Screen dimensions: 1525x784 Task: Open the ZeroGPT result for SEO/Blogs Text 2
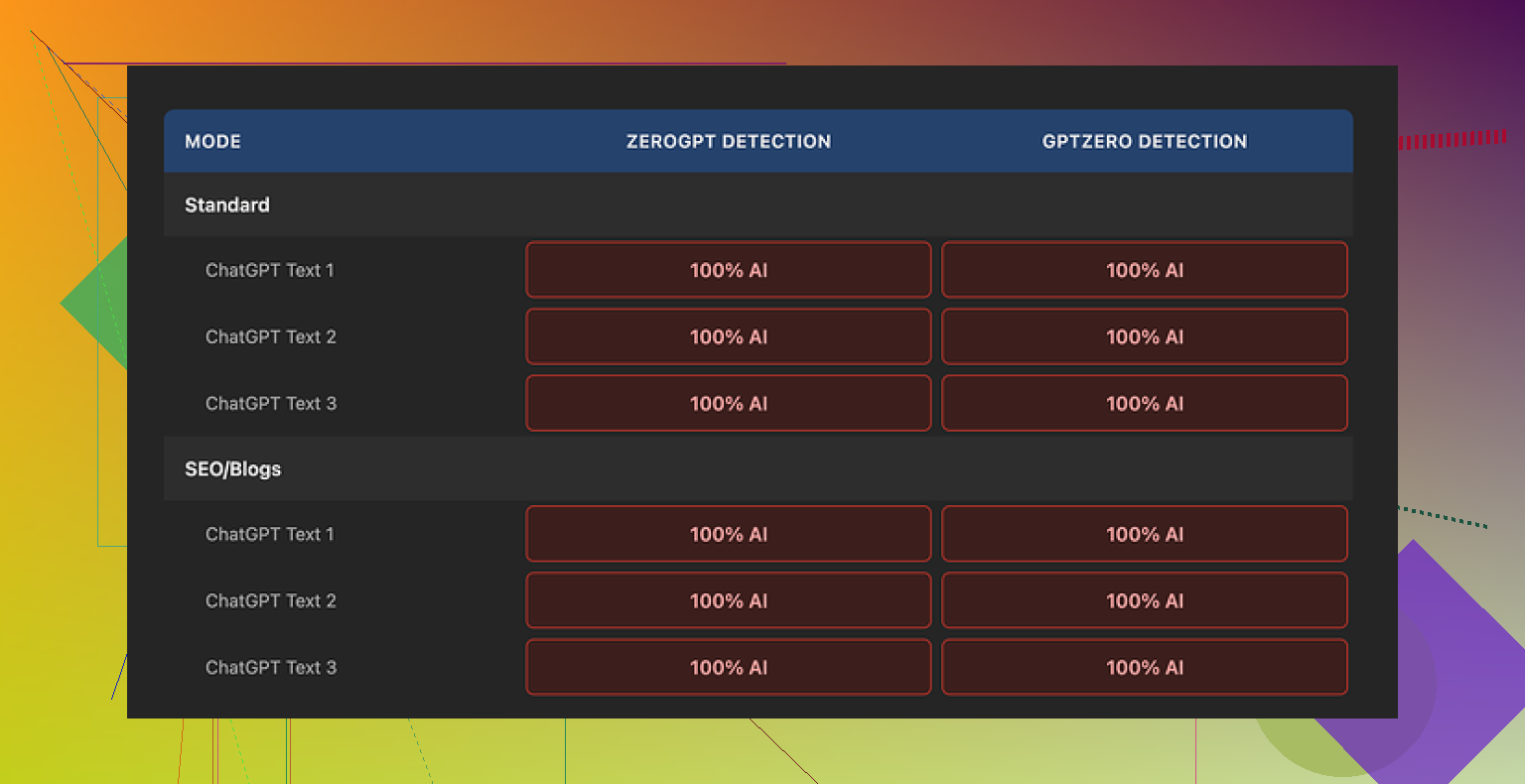[x=728, y=600]
